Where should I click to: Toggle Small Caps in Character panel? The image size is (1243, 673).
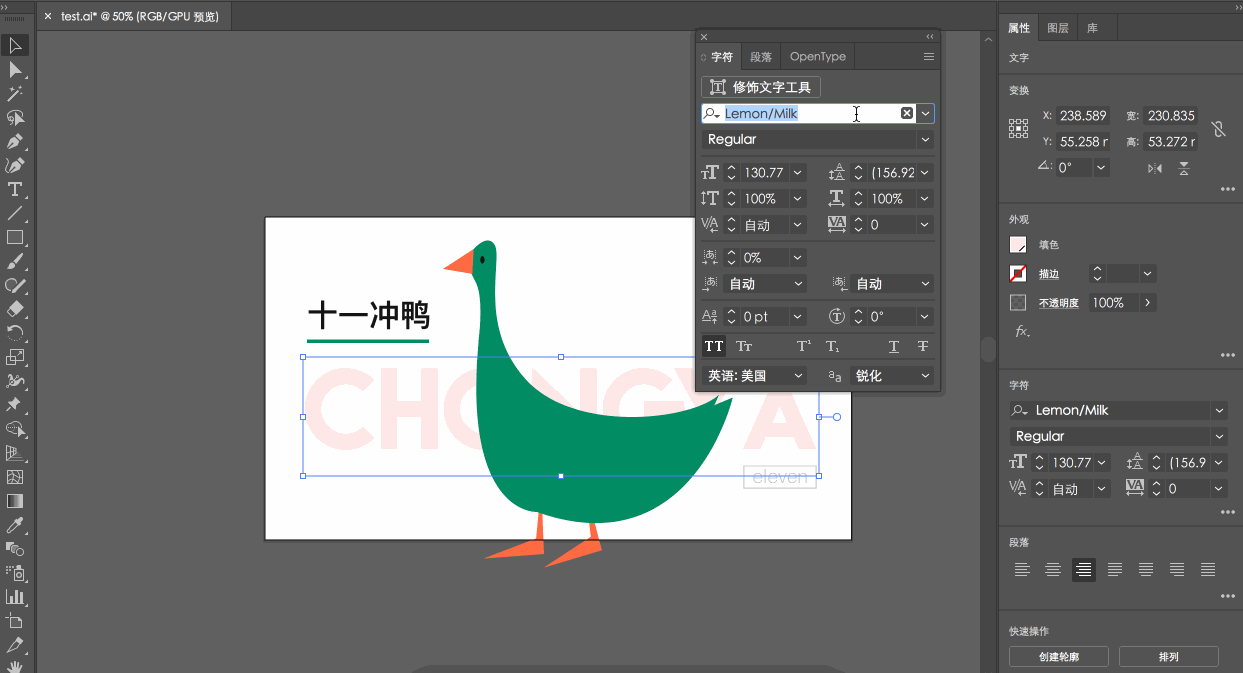point(744,346)
